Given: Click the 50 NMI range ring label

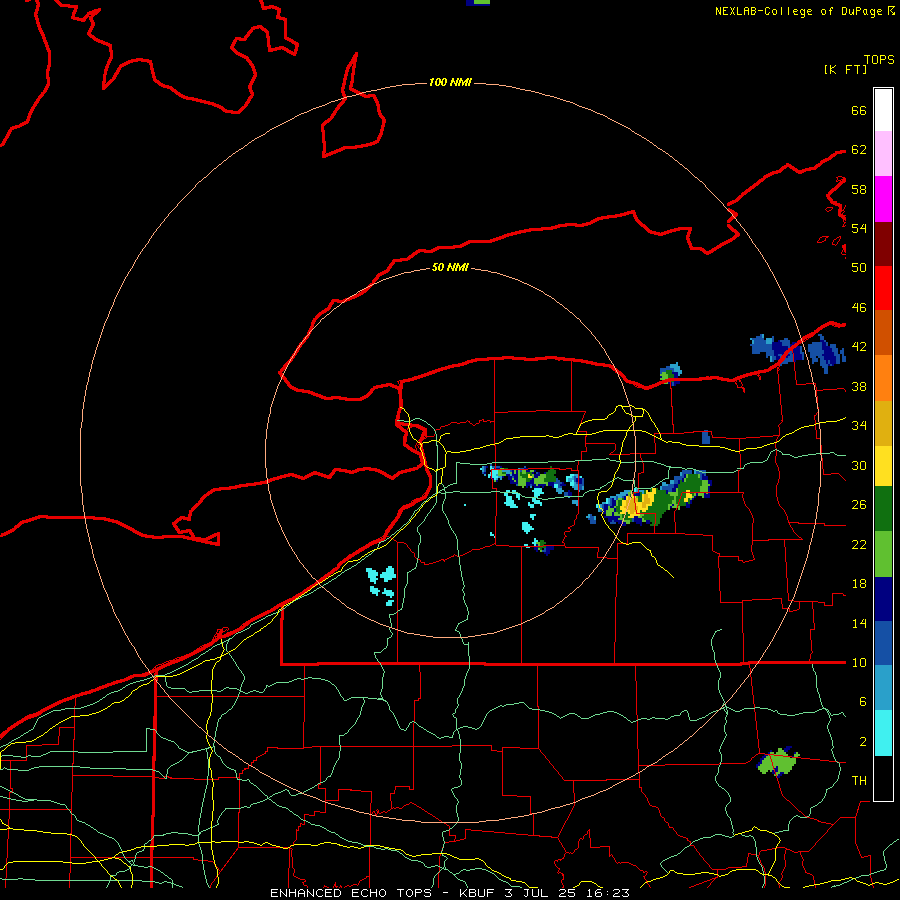Looking at the screenshot, I should pos(450,267).
